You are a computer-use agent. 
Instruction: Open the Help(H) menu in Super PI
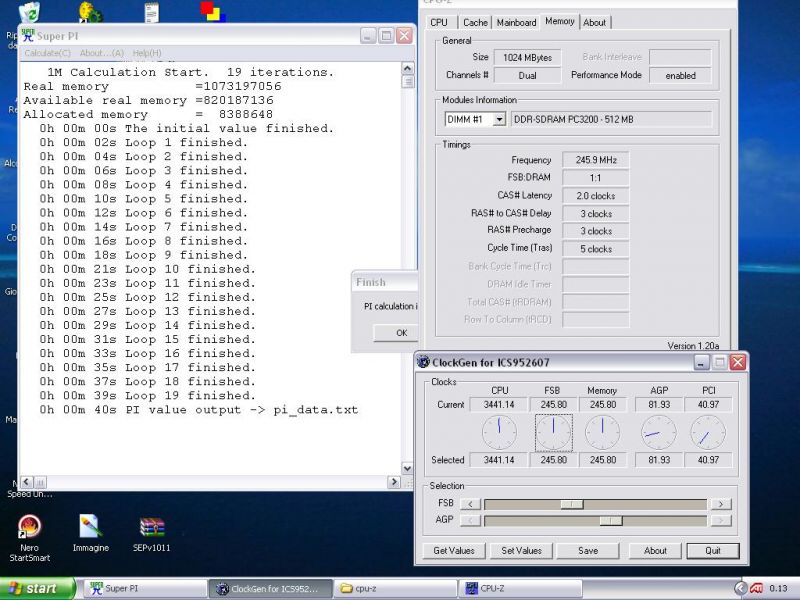(x=147, y=53)
